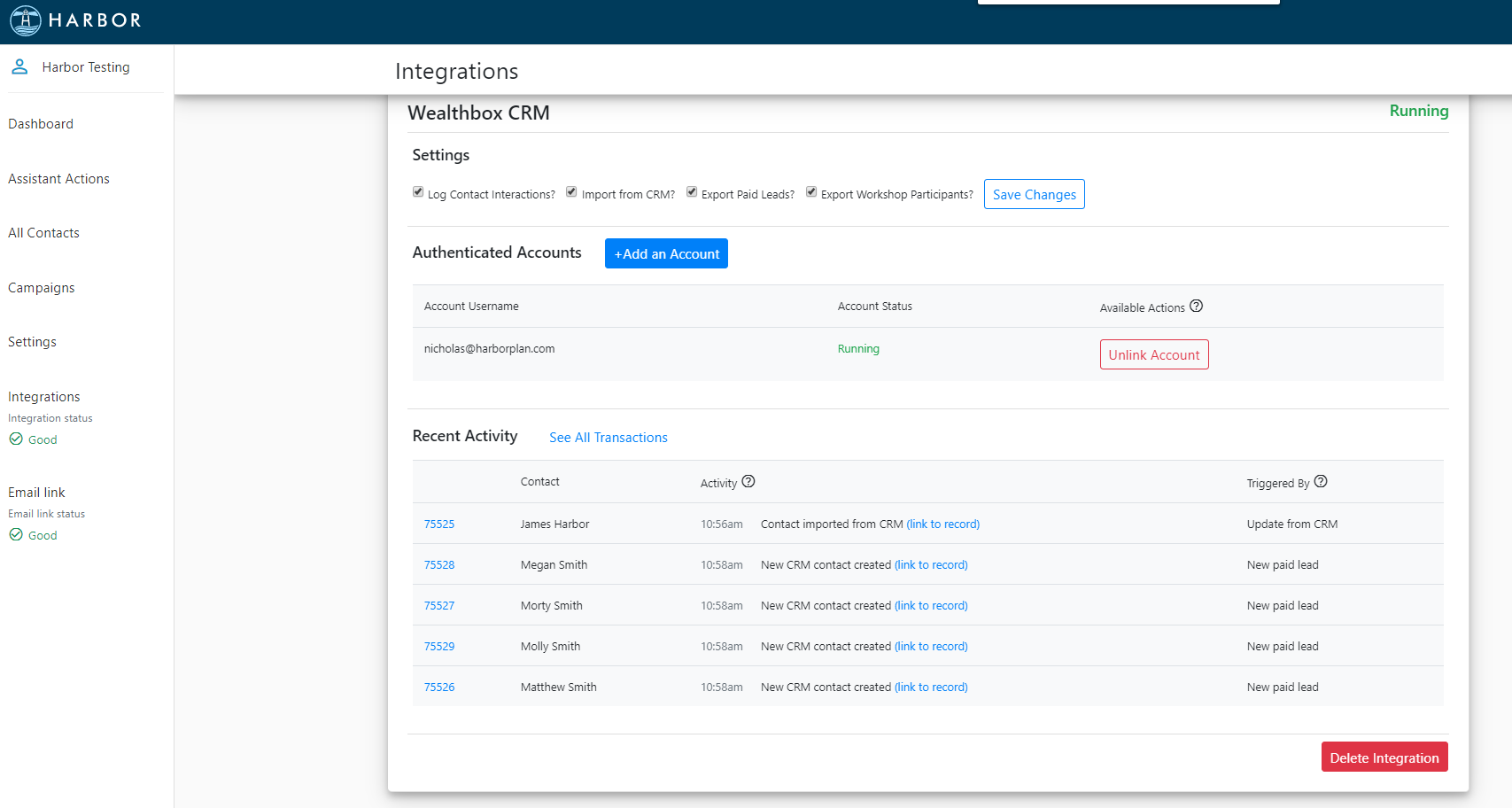Screen dimensions: 1512x808
Task: Open contact ID 75528
Action: [x=439, y=565]
